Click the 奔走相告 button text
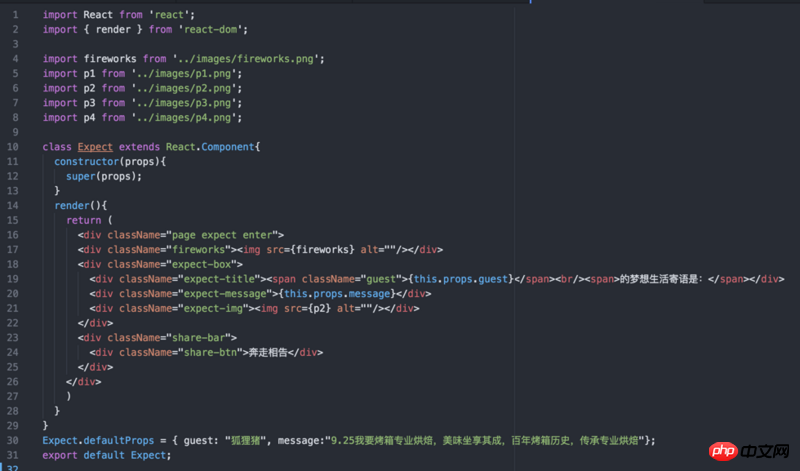 tap(268, 353)
